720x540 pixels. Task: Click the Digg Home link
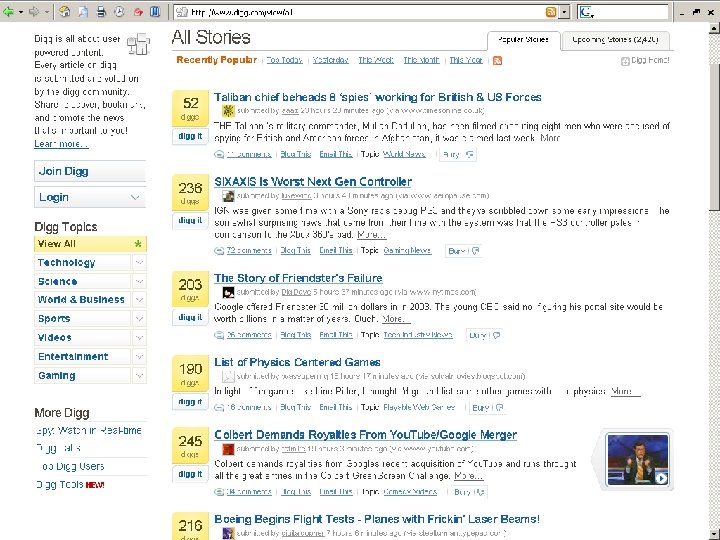coord(645,60)
